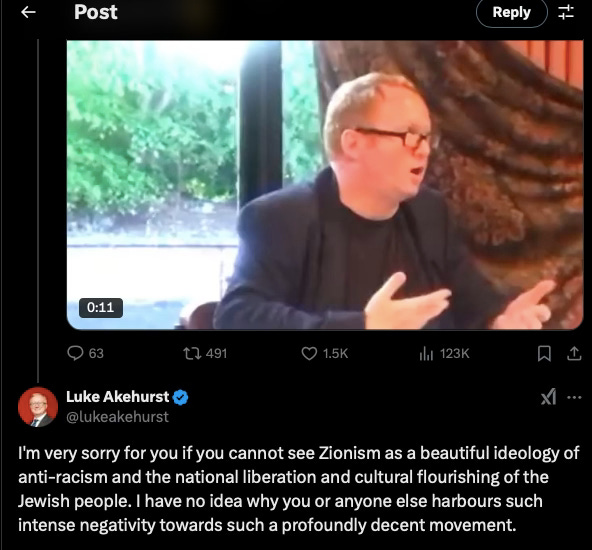Share the post via the upload-arrow icon

[574, 354]
